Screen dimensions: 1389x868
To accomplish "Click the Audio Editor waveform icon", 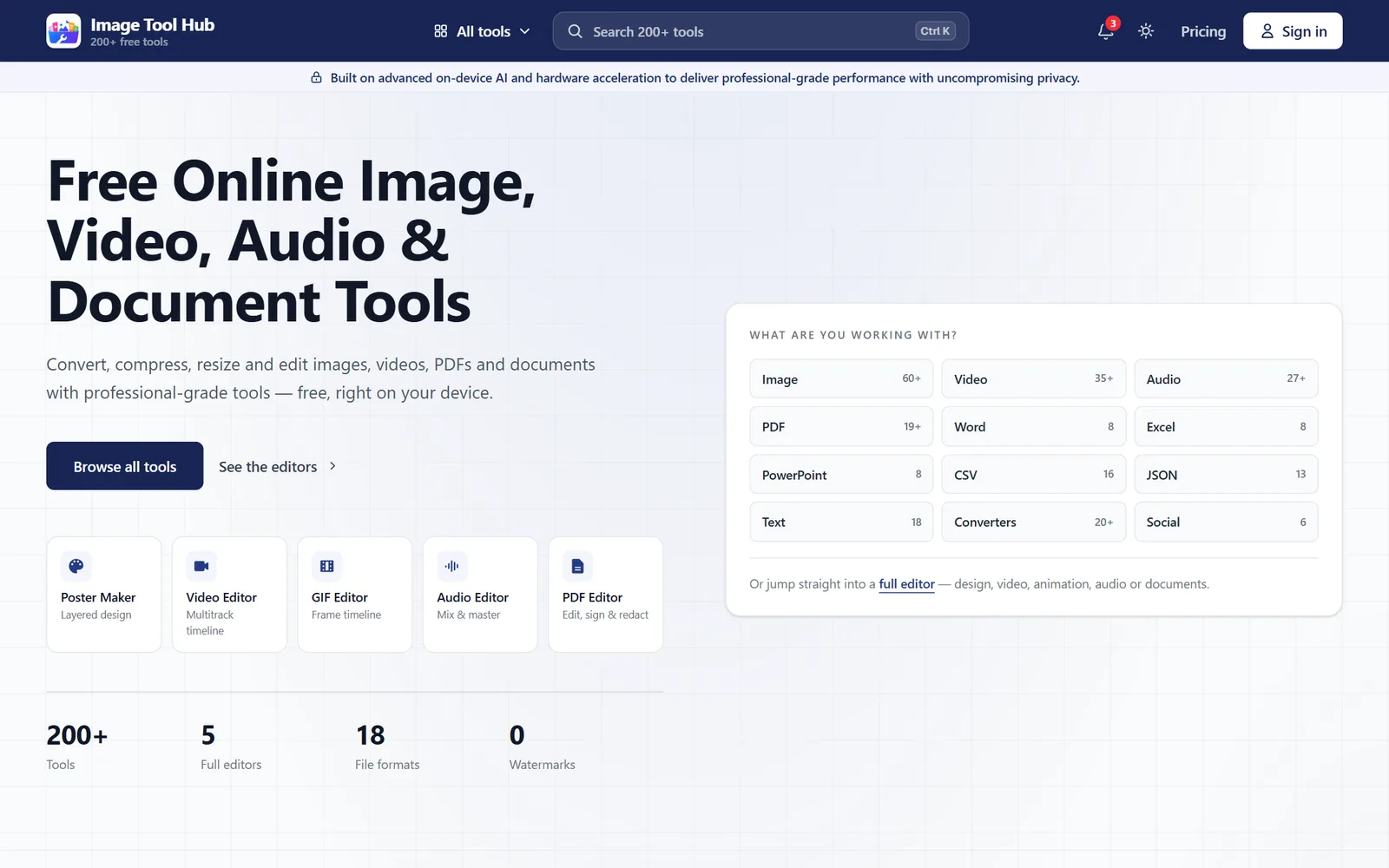I will (452, 566).
